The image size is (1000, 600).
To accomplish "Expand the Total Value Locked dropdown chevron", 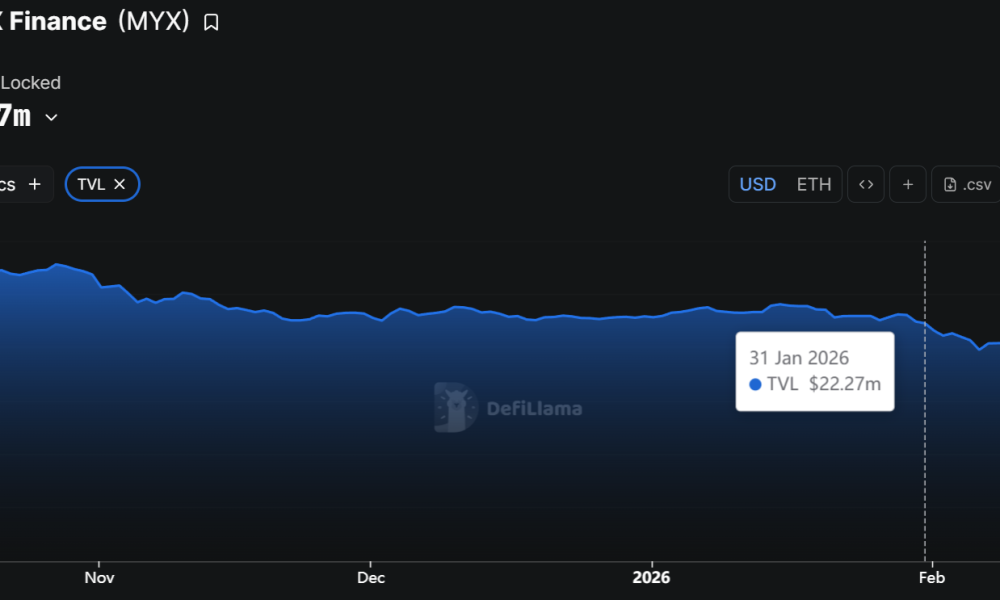I will coord(52,117).
